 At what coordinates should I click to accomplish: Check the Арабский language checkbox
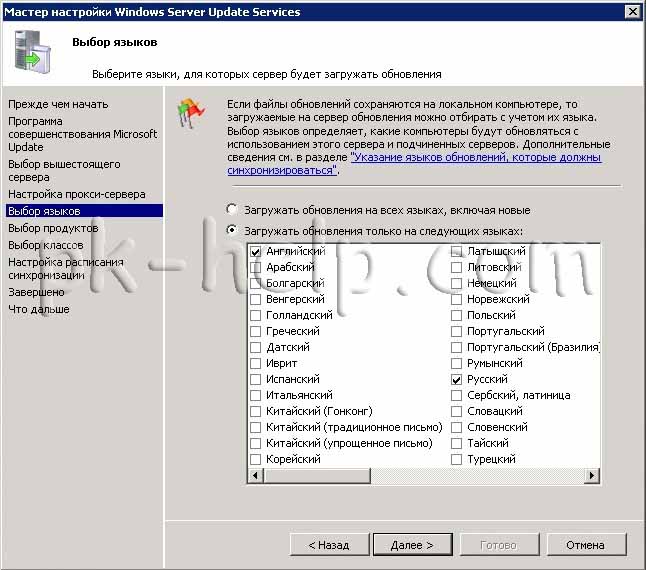click(x=255, y=267)
